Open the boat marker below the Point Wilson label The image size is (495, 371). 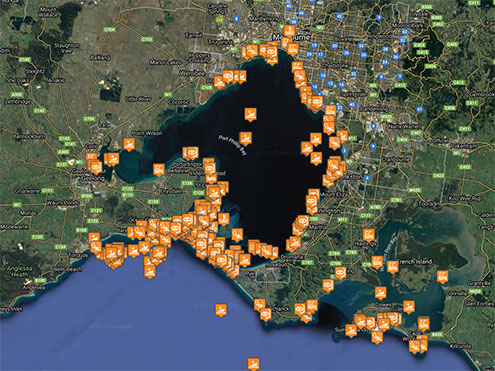tap(129, 144)
